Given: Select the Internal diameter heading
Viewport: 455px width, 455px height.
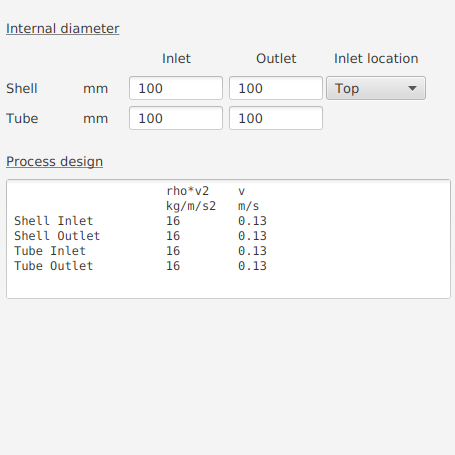Looking at the screenshot, I should click(63, 29).
